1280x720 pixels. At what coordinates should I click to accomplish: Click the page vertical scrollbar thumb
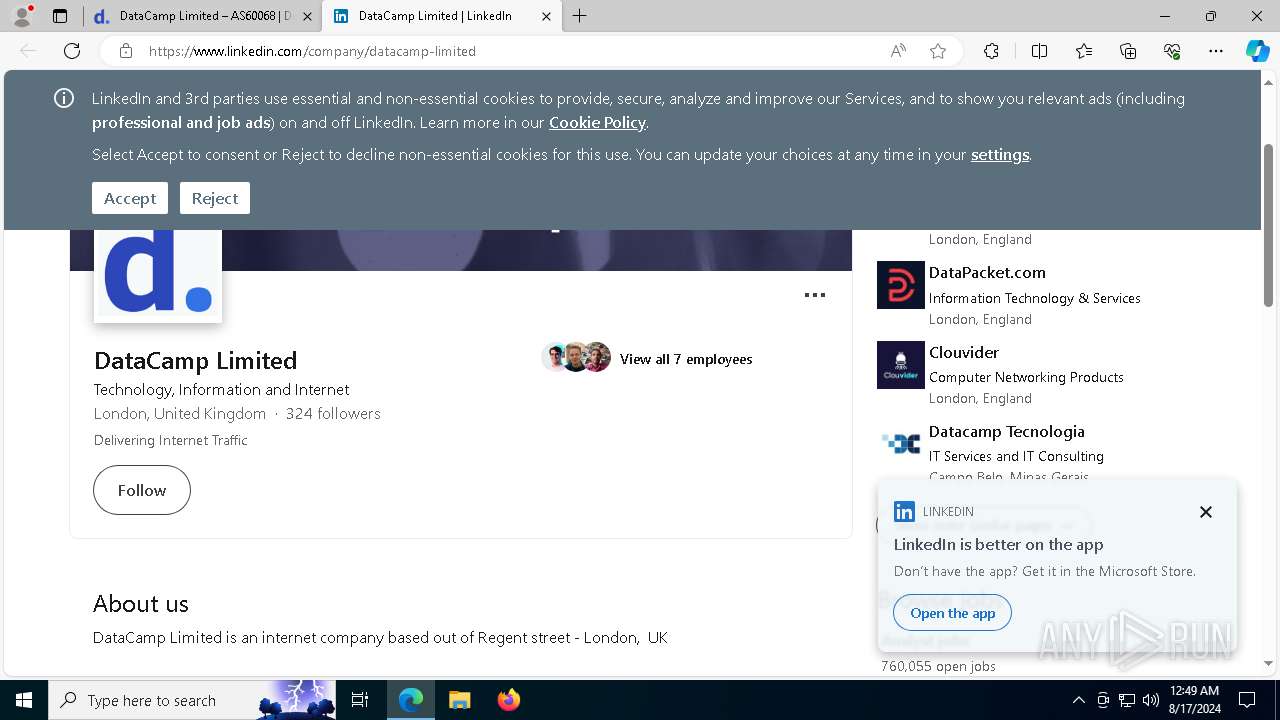point(1269,225)
